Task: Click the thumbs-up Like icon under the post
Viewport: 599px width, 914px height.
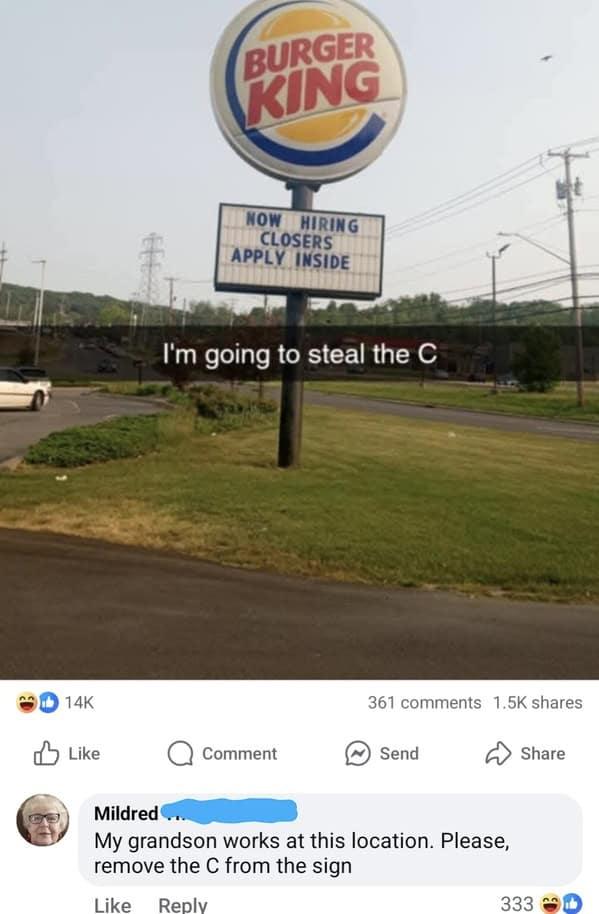Action: [46, 753]
